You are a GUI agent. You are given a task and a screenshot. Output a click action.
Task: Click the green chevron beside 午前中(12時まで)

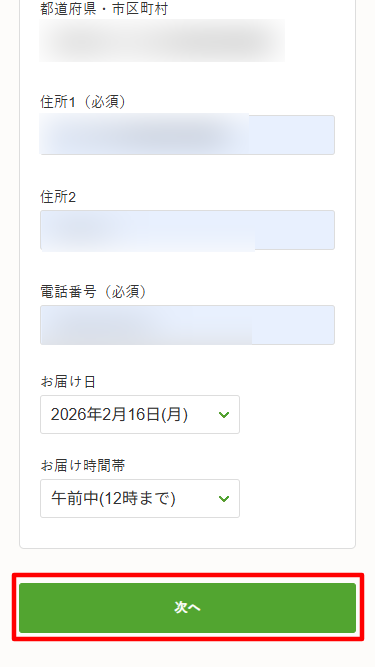click(224, 499)
